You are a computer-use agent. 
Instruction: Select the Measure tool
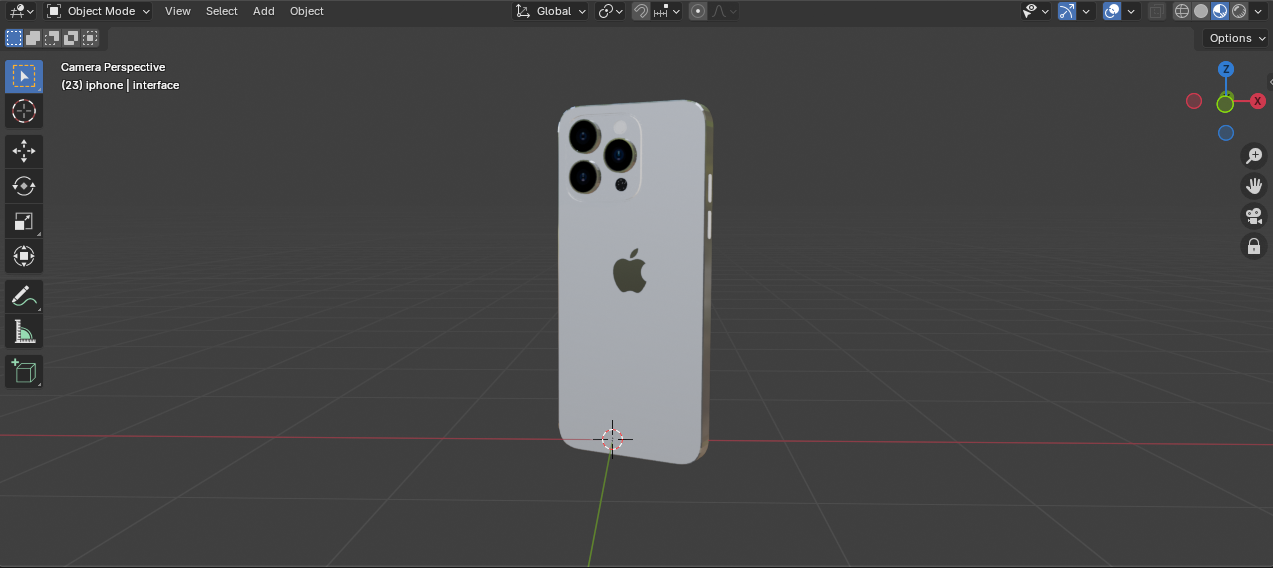coord(24,331)
